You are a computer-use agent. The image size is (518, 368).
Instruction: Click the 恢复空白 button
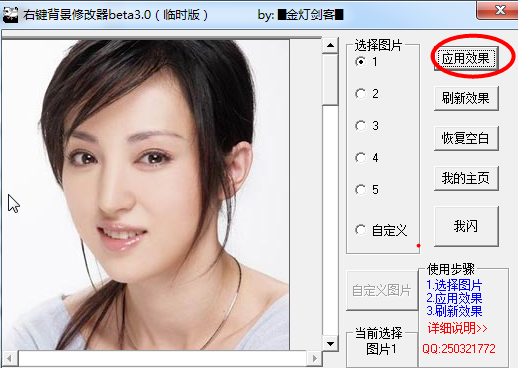[466, 138]
